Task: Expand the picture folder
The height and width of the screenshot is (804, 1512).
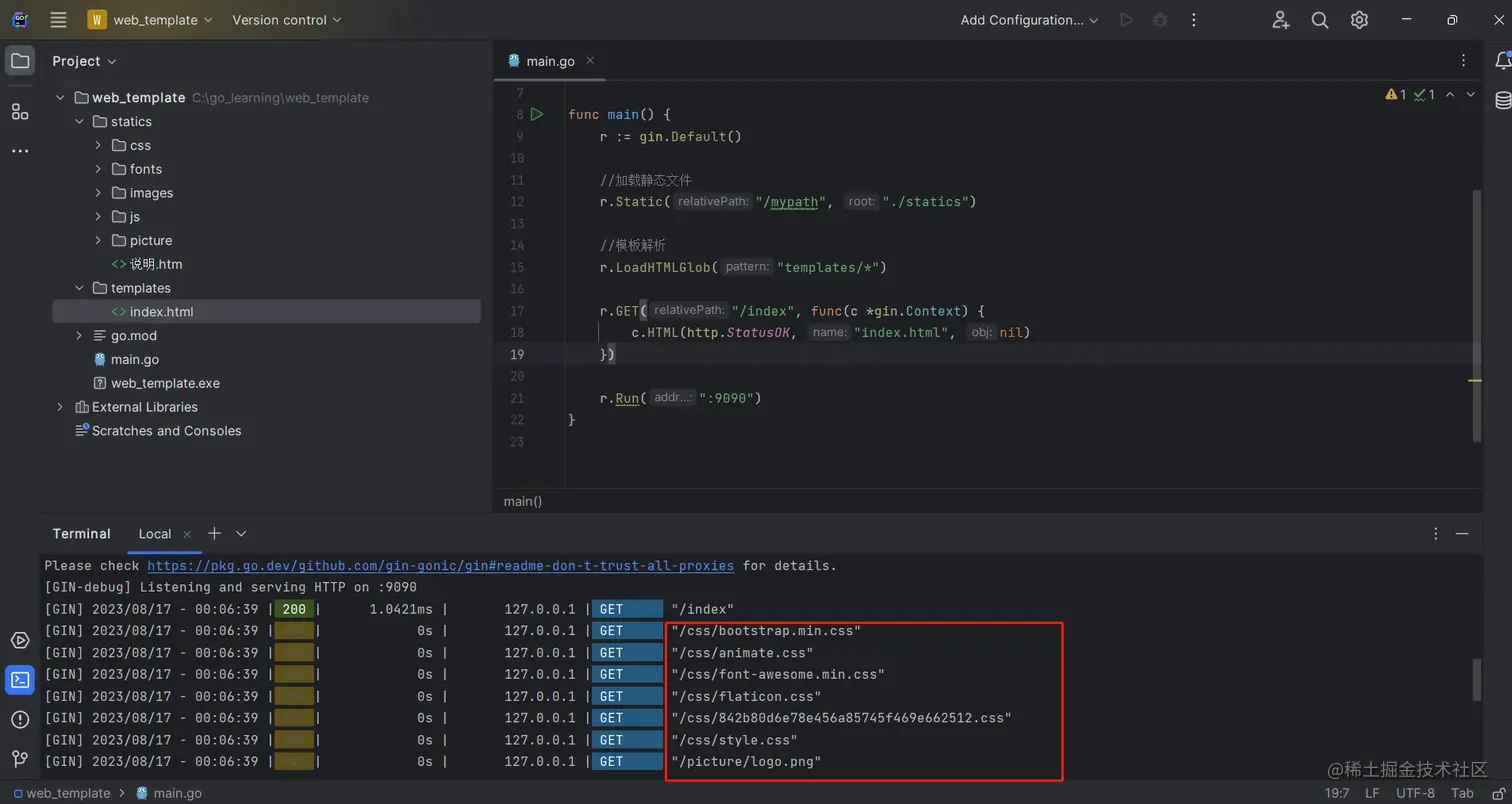Action: (x=98, y=241)
